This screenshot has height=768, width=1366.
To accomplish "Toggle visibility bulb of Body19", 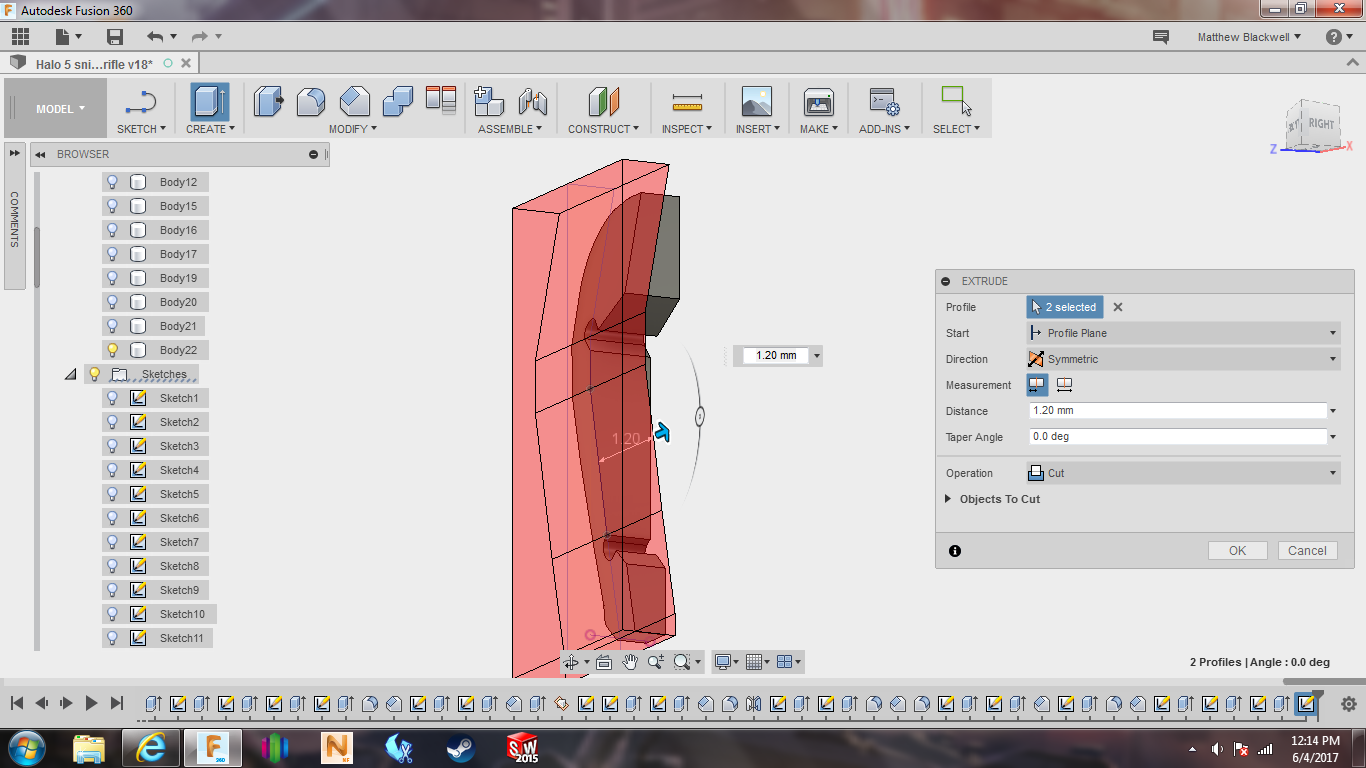I will pyautogui.click(x=113, y=278).
